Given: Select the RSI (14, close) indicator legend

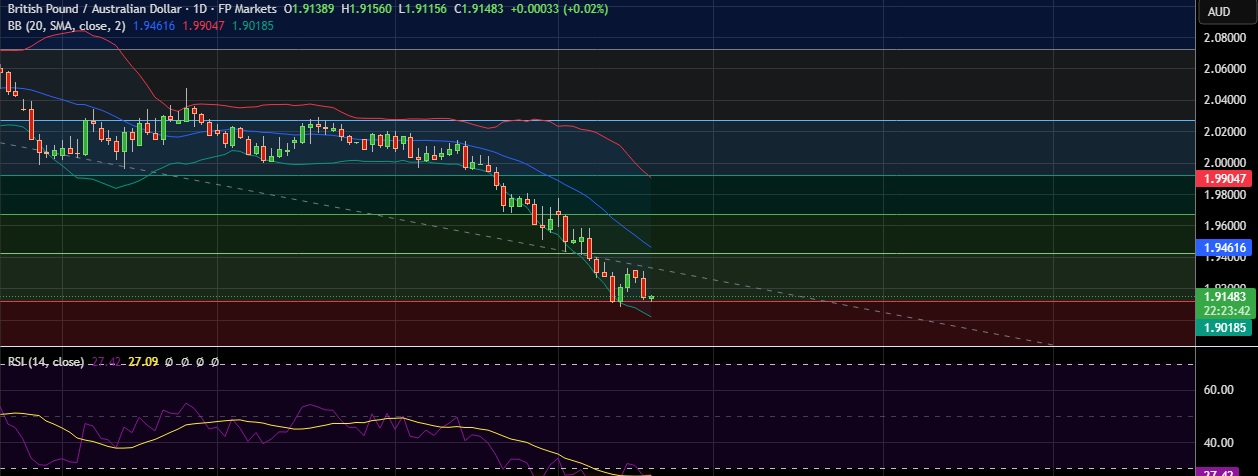Looking at the screenshot, I should [46, 362].
